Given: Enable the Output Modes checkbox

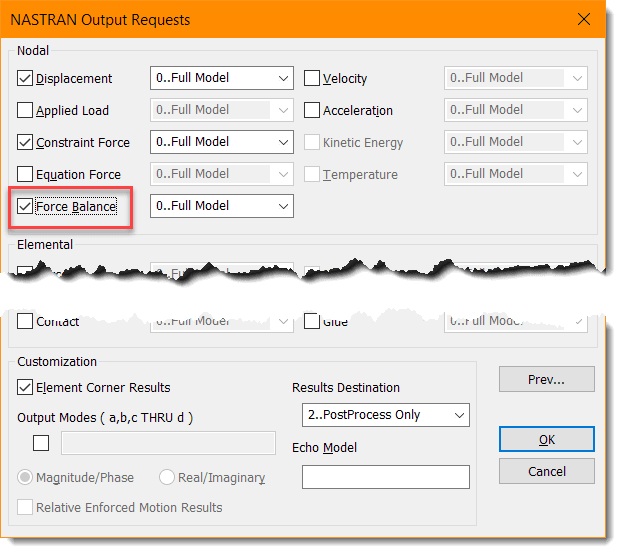Looking at the screenshot, I should point(41,443).
